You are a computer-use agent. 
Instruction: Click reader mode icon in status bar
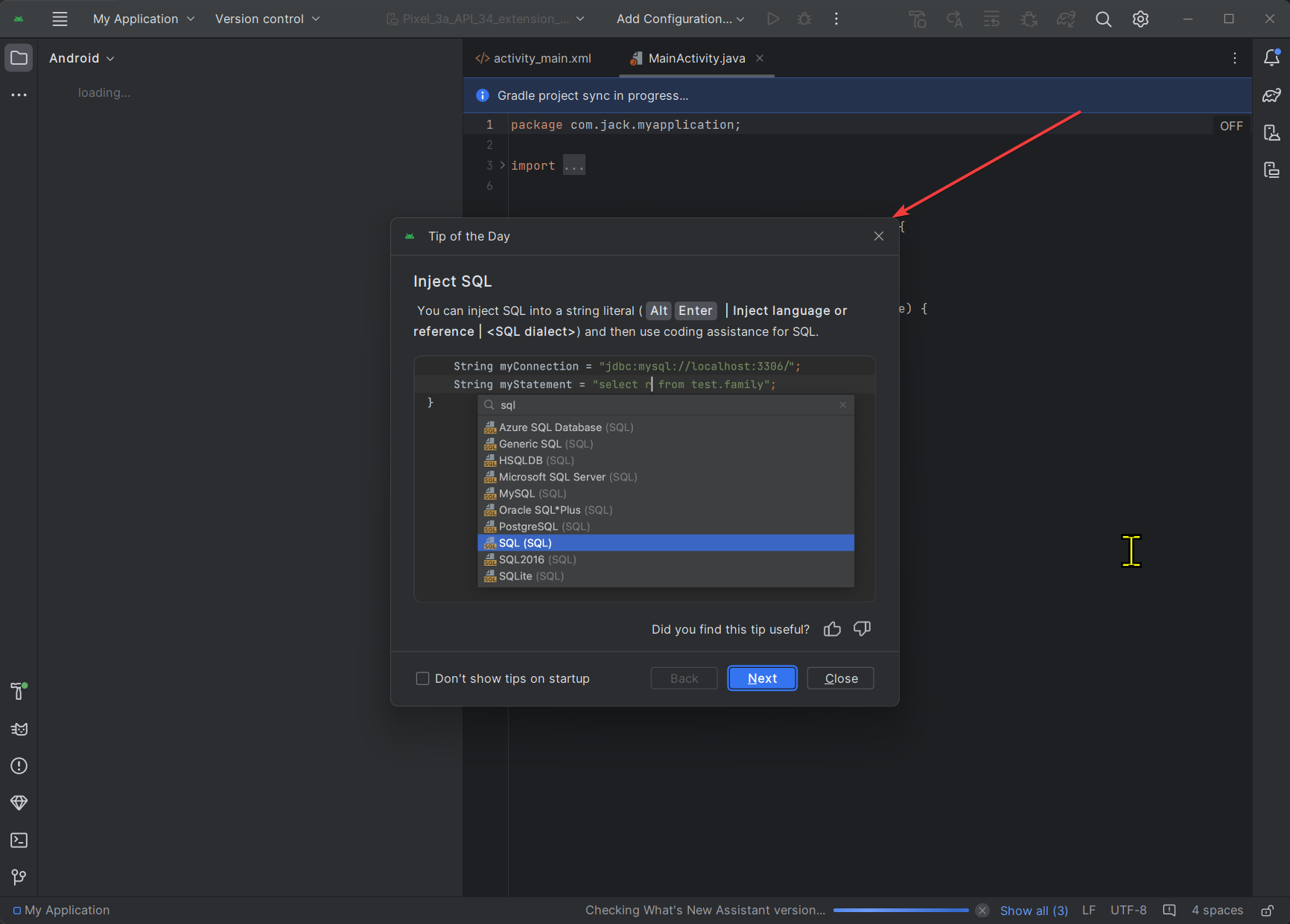tap(1169, 910)
